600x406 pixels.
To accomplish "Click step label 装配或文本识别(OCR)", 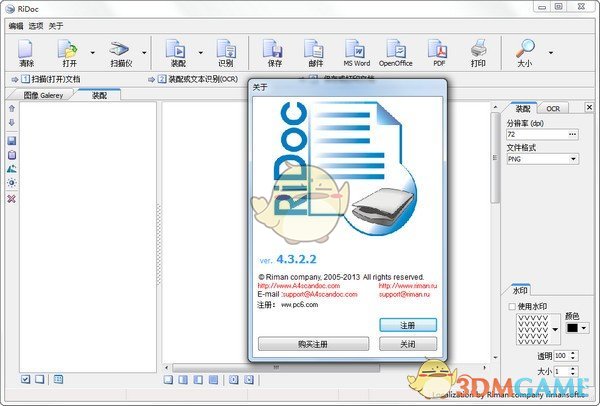I will click(203, 79).
